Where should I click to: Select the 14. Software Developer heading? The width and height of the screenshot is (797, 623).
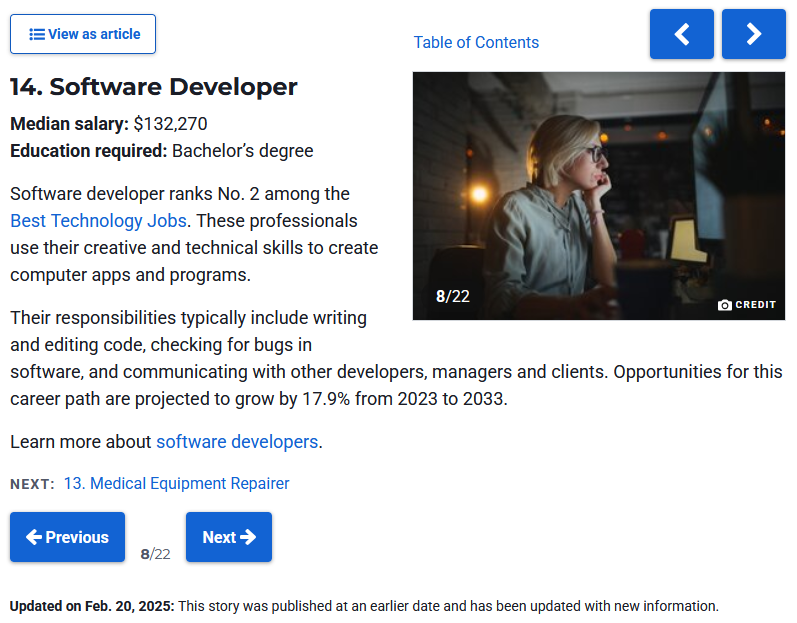point(154,87)
